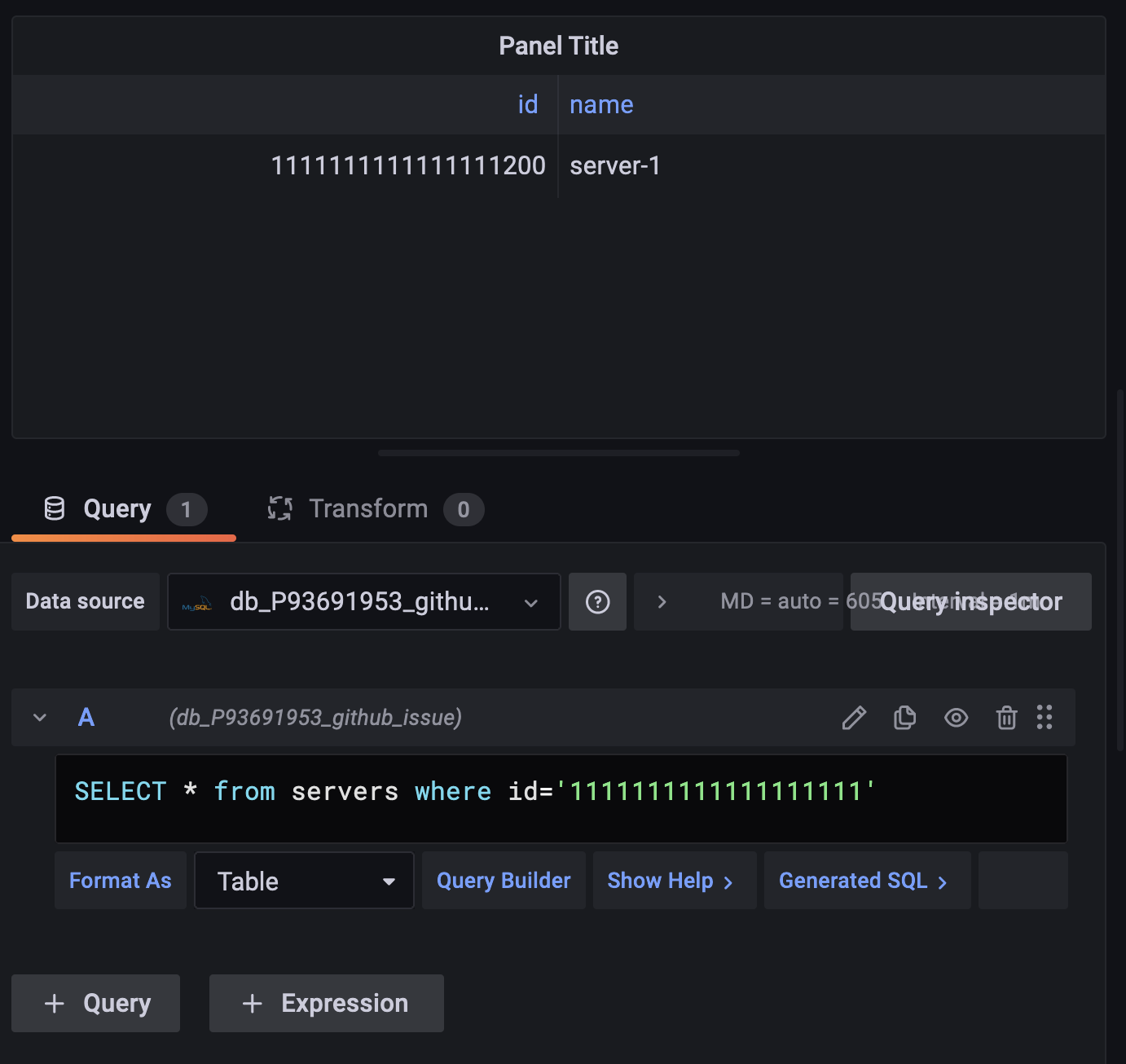The width and height of the screenshot is (1126, 1064).
Task: Collapse query A with its chevron
Action: (x=38, y=718)
